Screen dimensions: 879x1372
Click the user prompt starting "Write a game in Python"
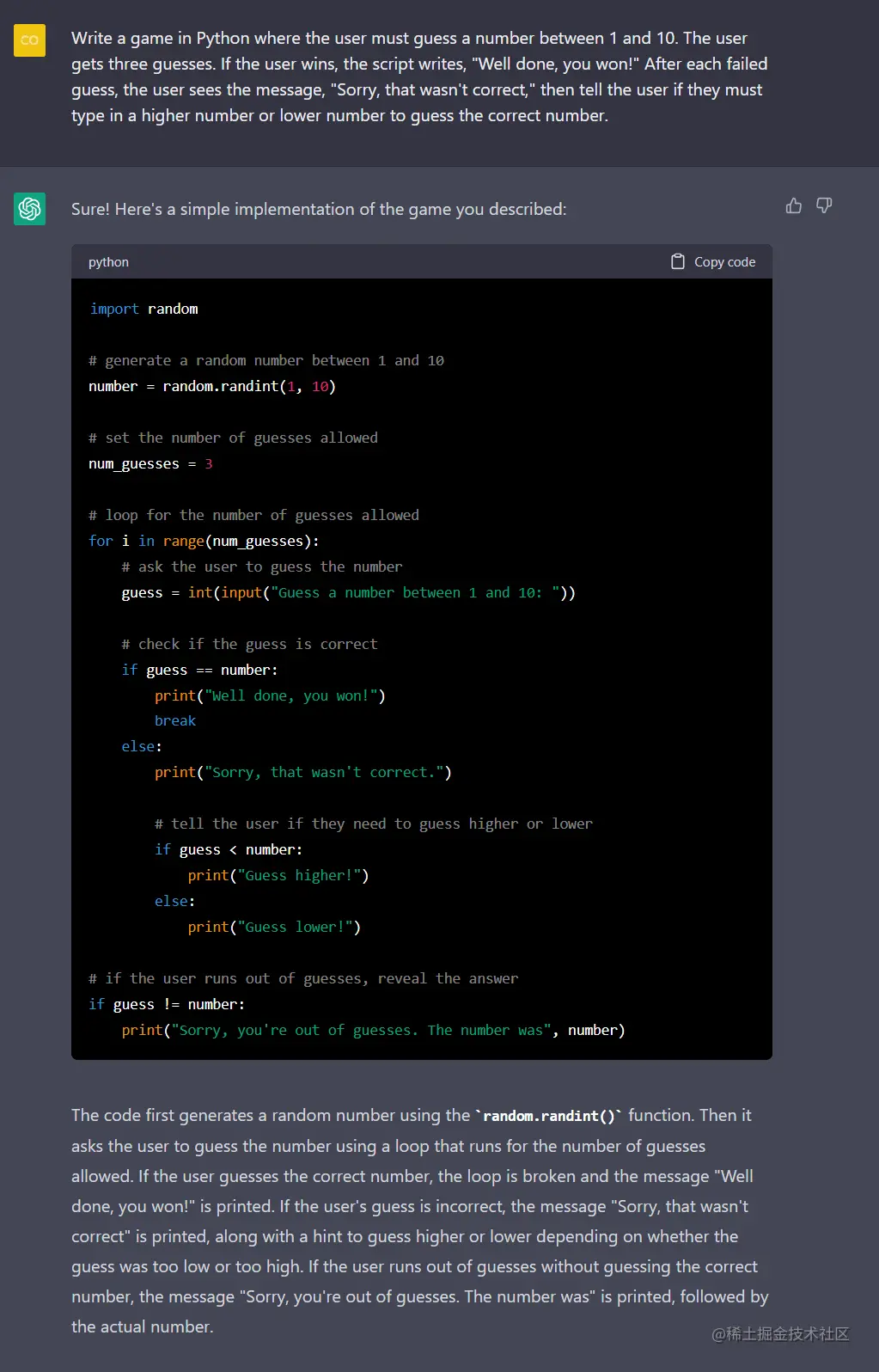point(419,77)
